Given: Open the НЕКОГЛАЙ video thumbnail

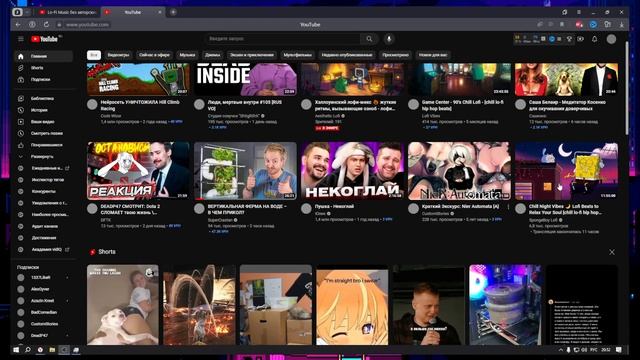Looking at the screenshot, I should (x=352, y=171).
